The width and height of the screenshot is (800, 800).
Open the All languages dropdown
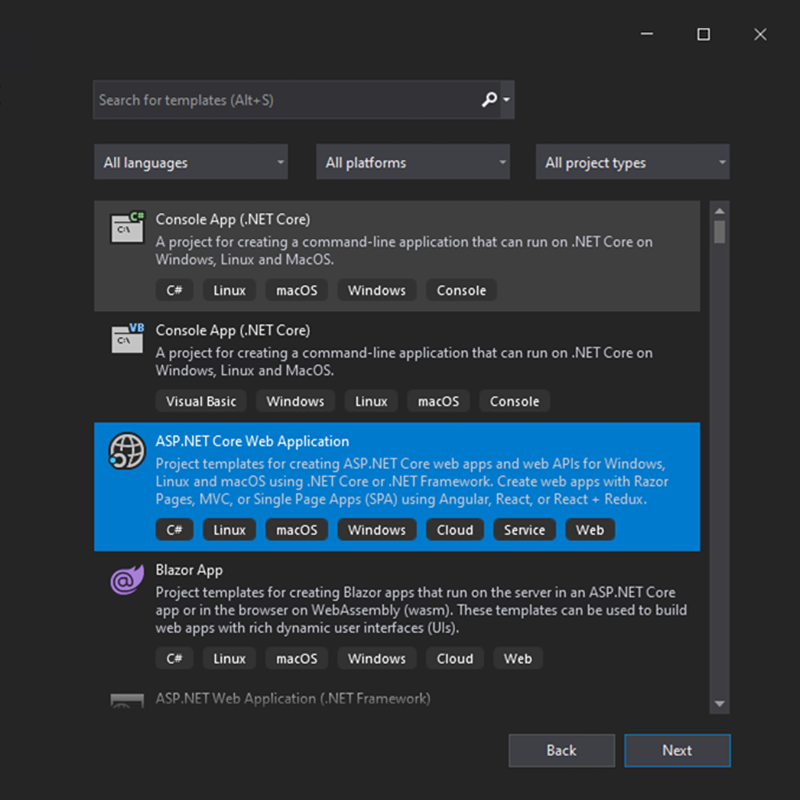[x=191, y=162]
